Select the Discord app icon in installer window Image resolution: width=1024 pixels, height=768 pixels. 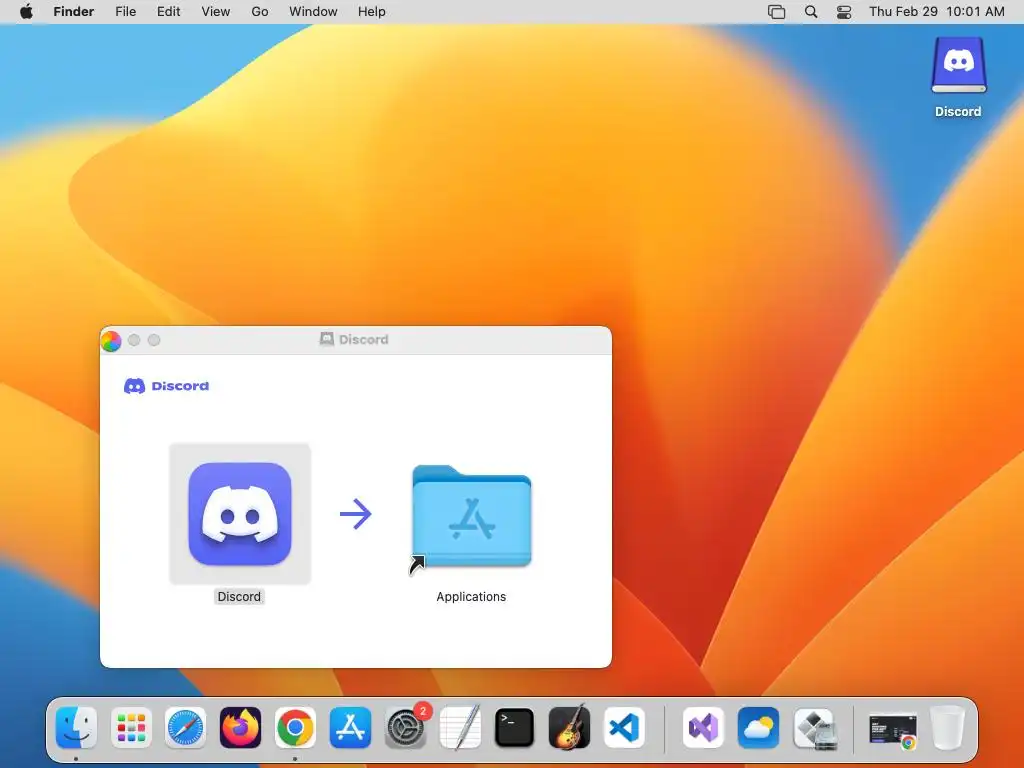pos(240,514)
